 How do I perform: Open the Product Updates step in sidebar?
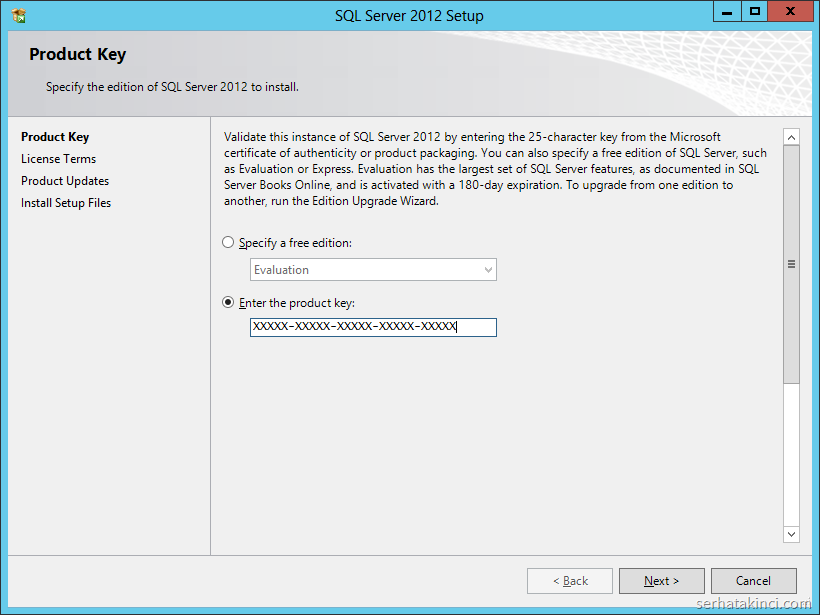65,181
